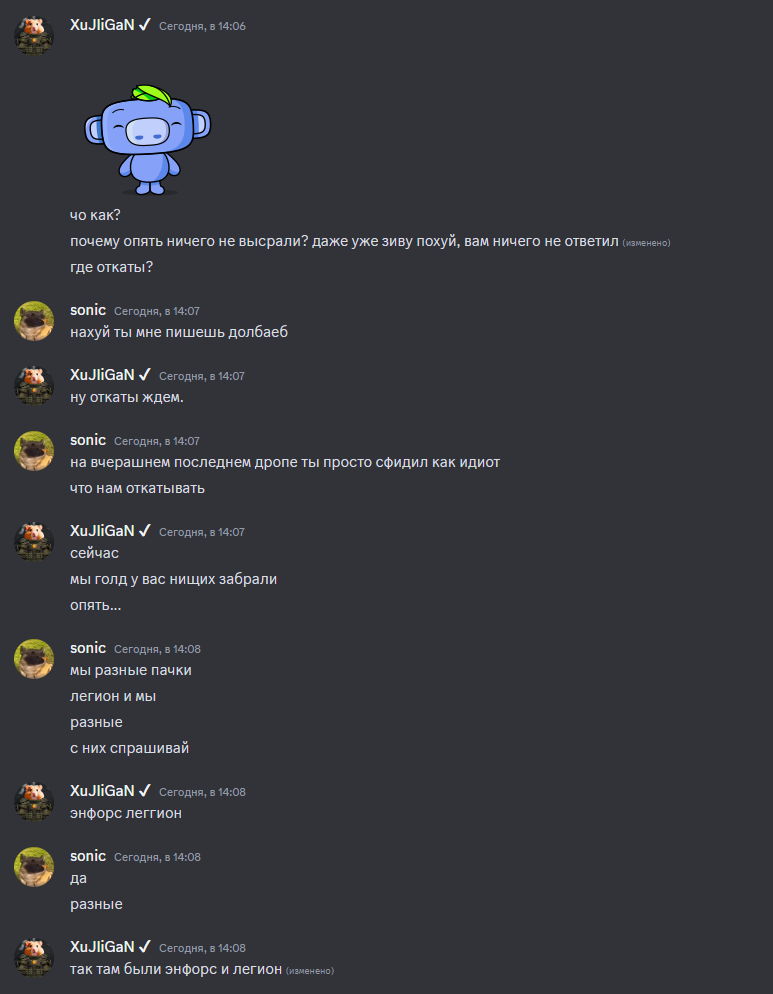Click sonic's avatar by 'мы разные пачки'

point(34,659)
